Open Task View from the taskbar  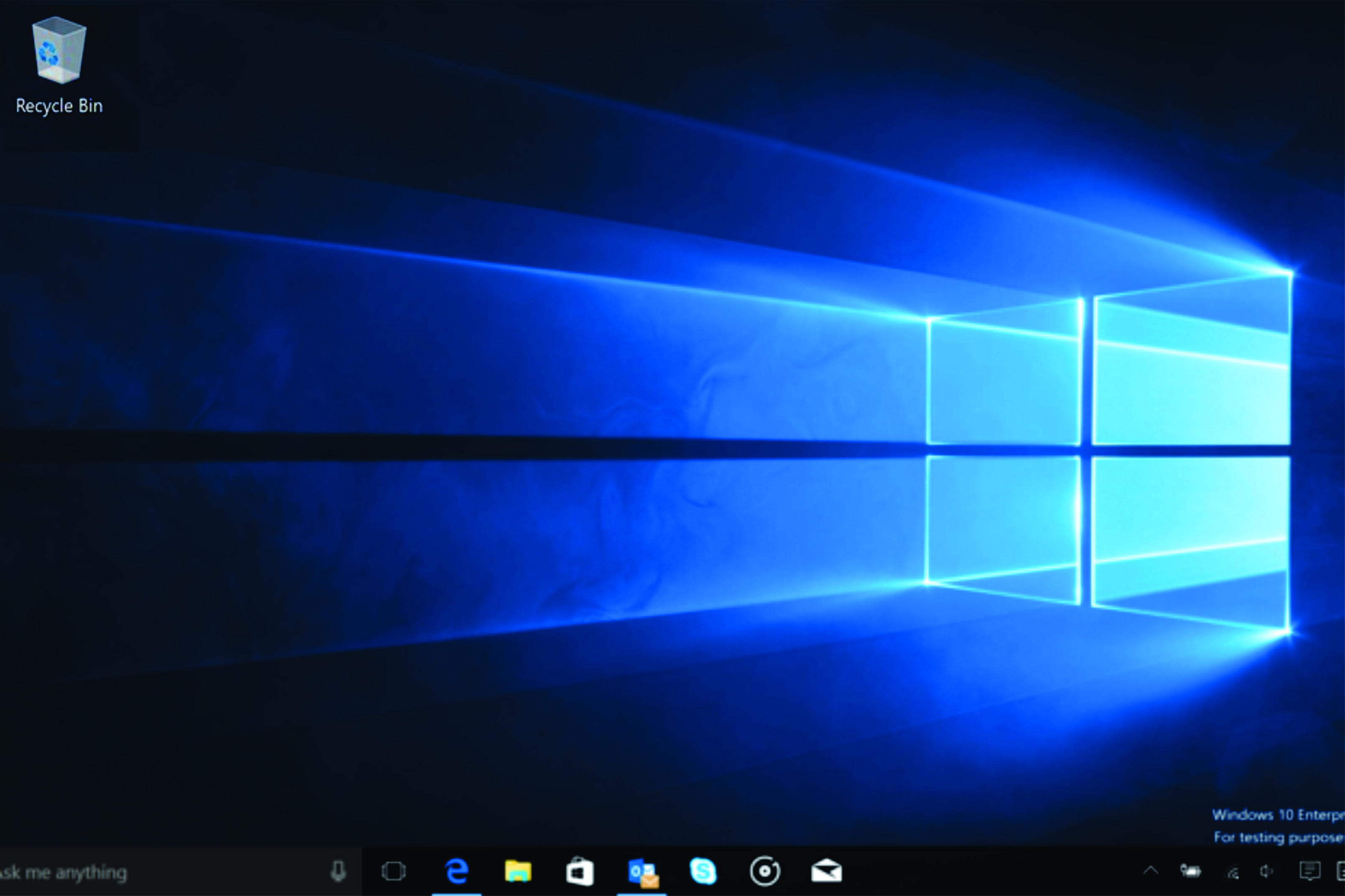[393, 871]
